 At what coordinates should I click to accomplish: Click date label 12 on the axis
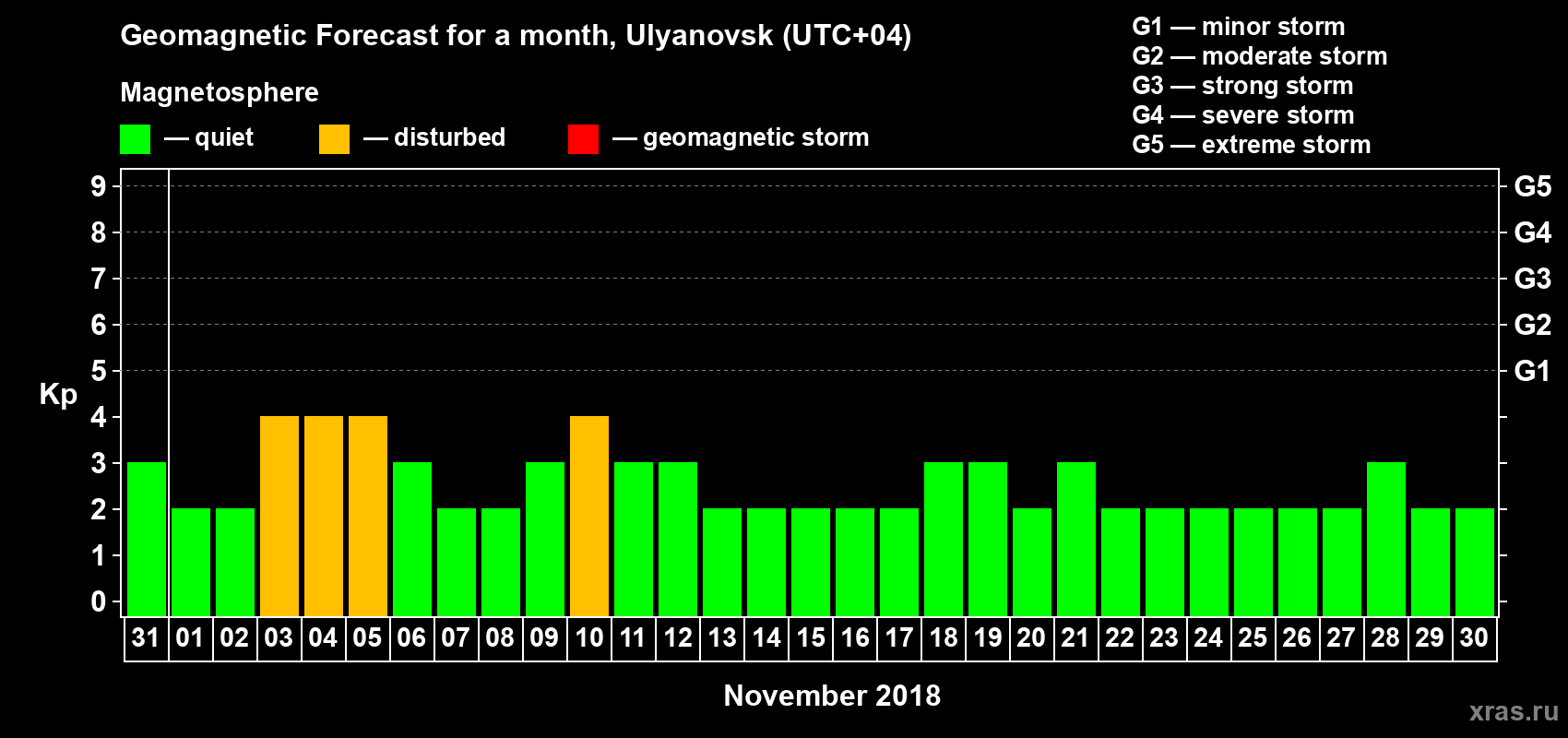tap(677, 638)
